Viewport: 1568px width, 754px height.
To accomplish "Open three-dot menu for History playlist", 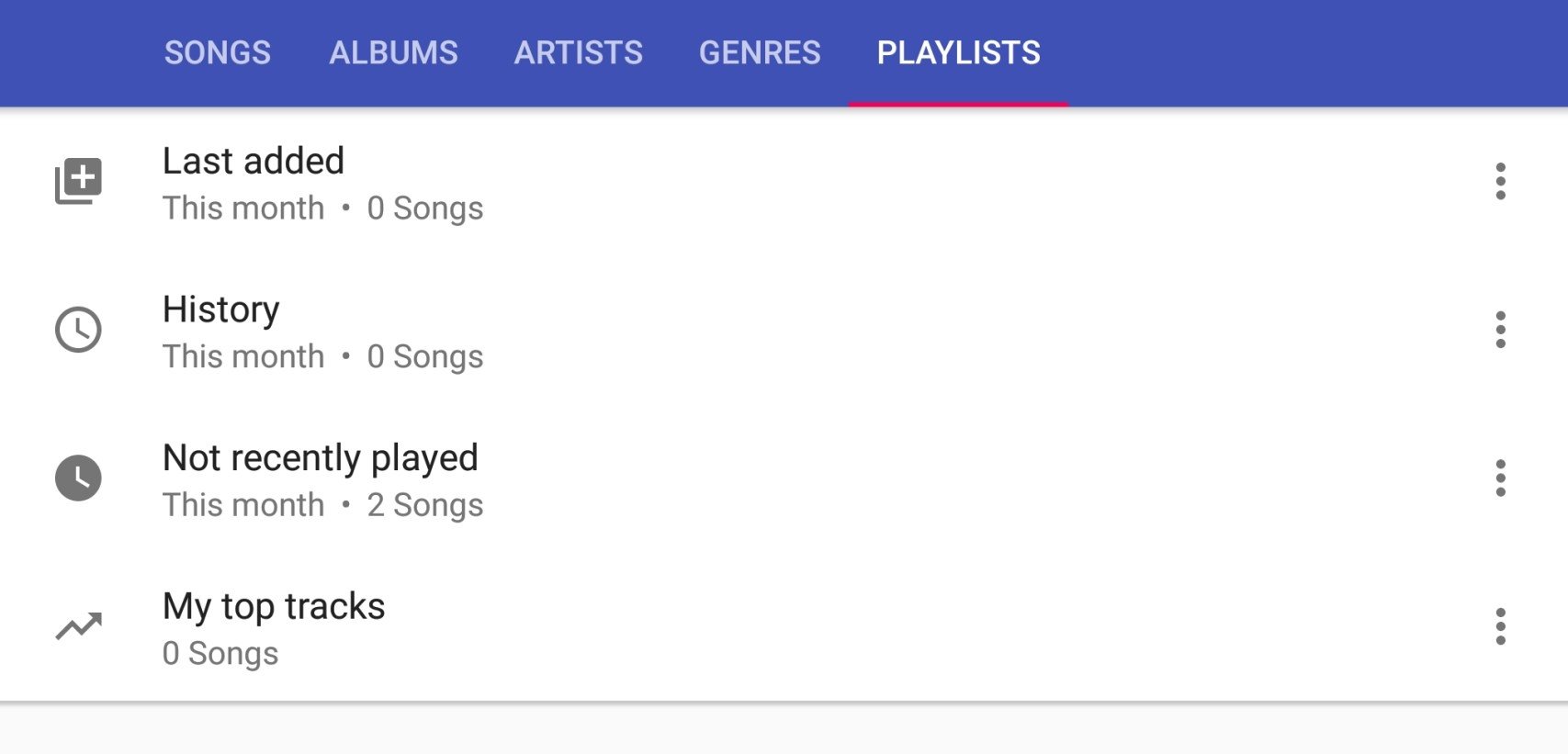I will (1500, 330).
